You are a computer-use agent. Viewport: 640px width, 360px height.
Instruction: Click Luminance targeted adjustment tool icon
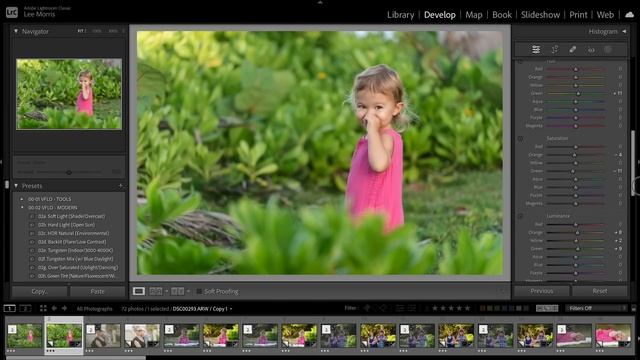(520, 216)
